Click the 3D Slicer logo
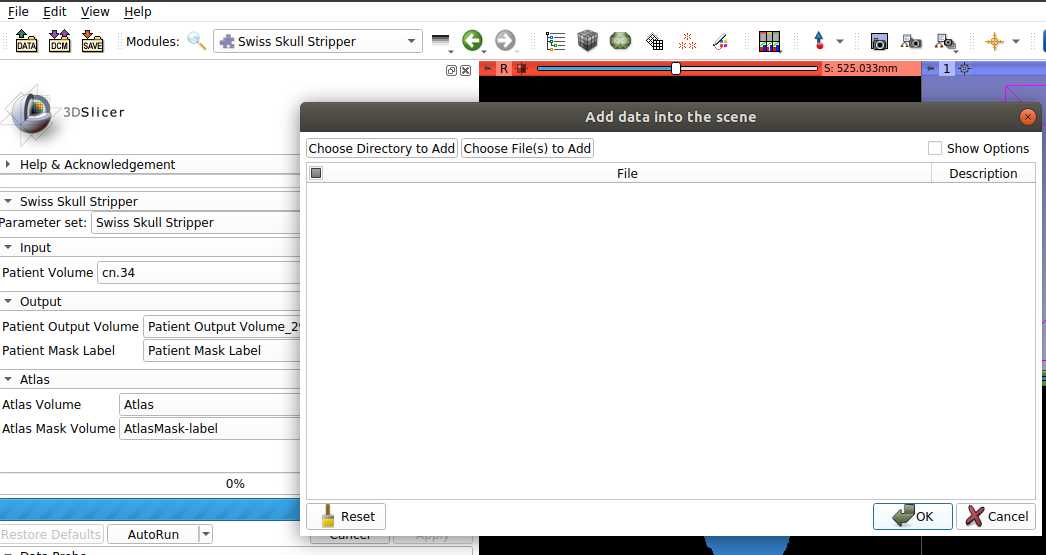This screenshot has height=555, width=1046. (63, 112)
